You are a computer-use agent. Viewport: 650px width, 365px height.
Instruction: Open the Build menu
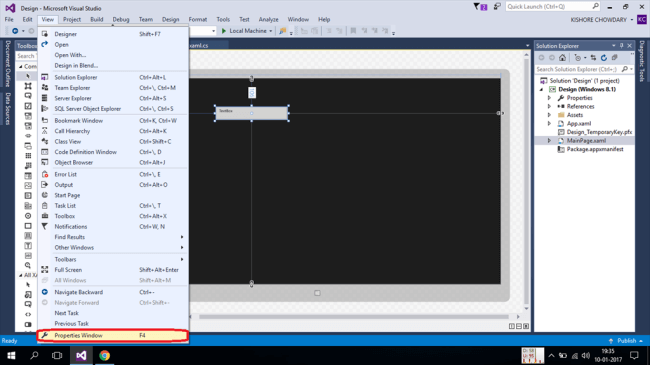click(x=97, y=19)
